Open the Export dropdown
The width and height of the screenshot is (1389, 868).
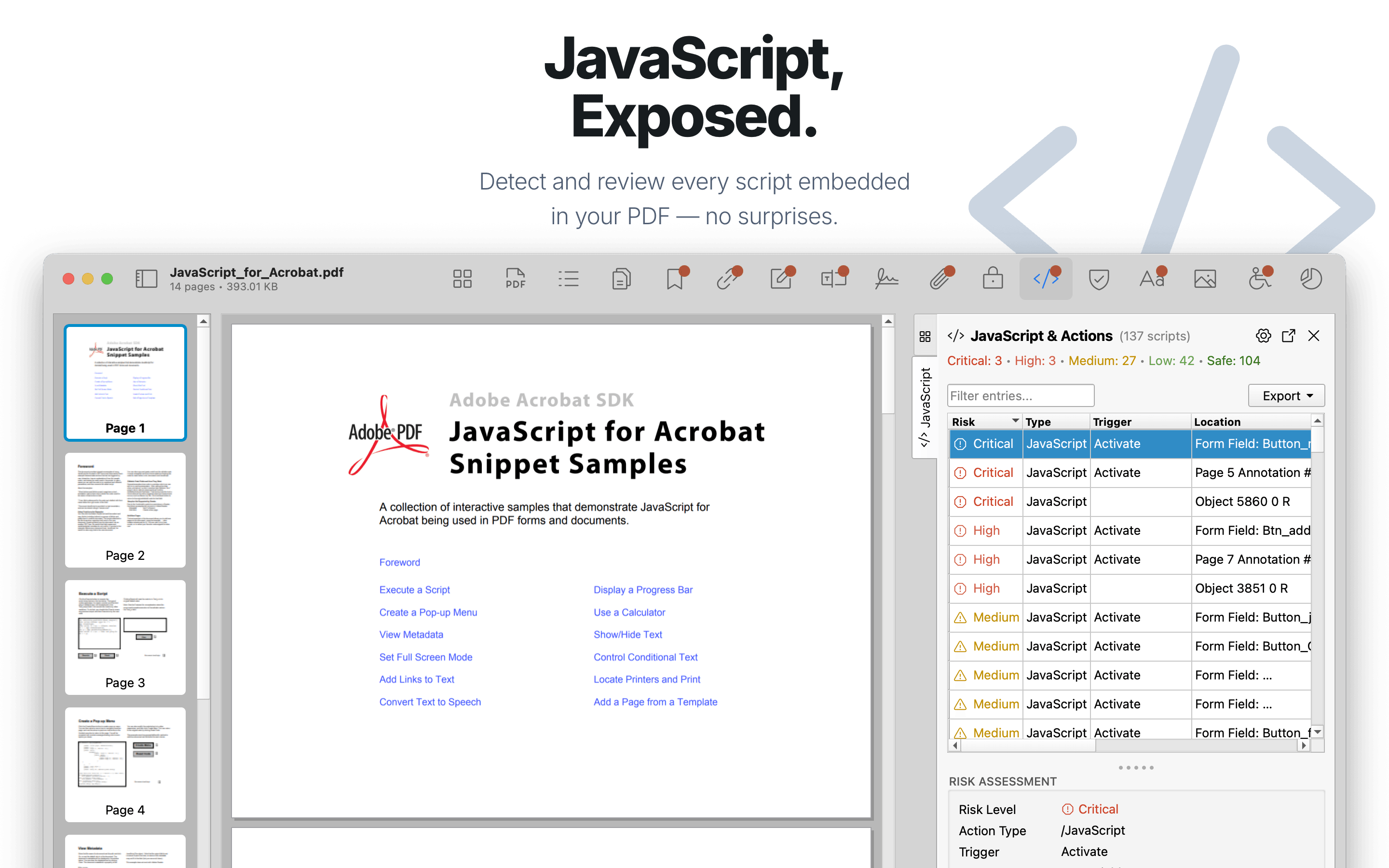click(x=1286, y=395)
